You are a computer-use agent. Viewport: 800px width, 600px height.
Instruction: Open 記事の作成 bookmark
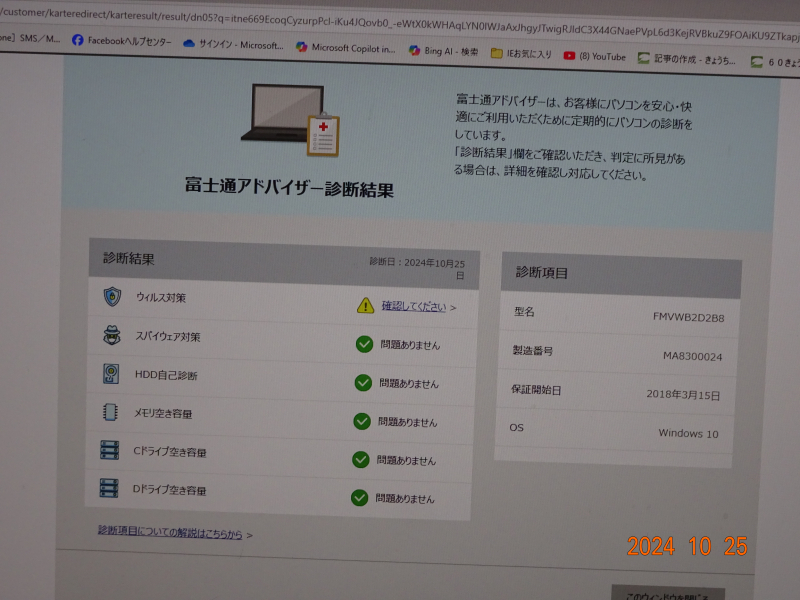[687, 59]
